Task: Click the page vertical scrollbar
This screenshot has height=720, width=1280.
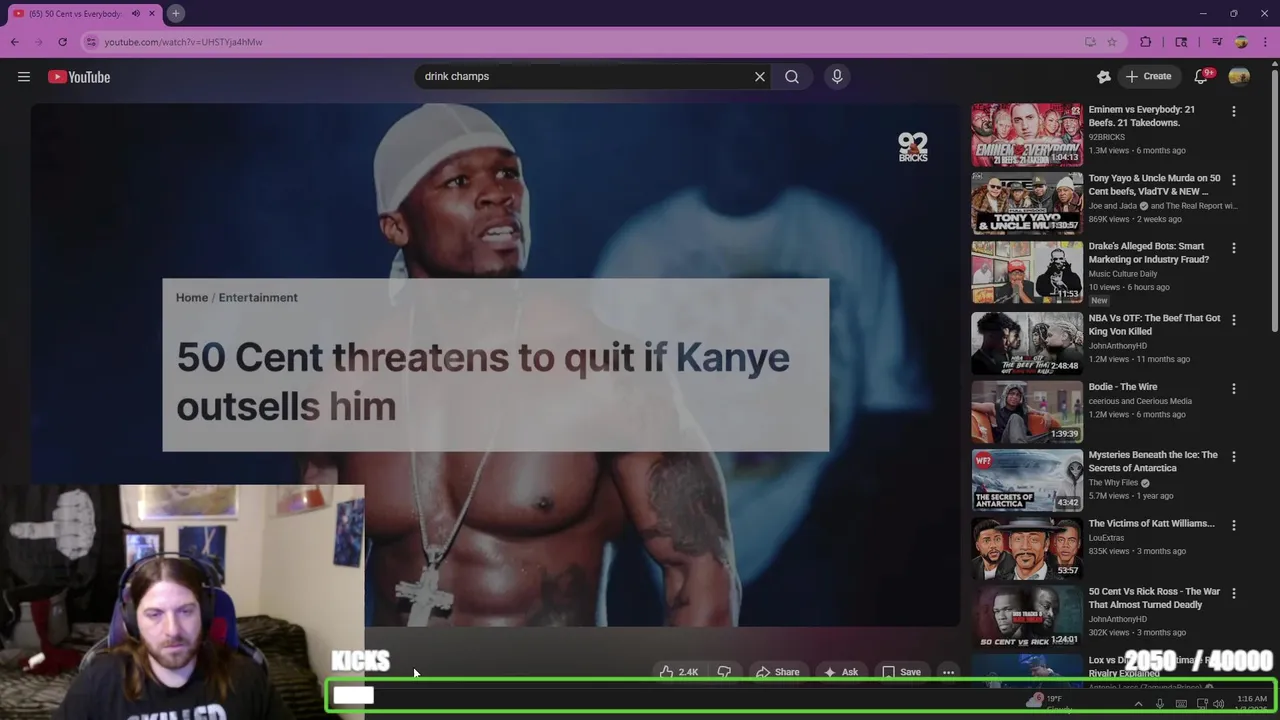Action: (1274, 200)
